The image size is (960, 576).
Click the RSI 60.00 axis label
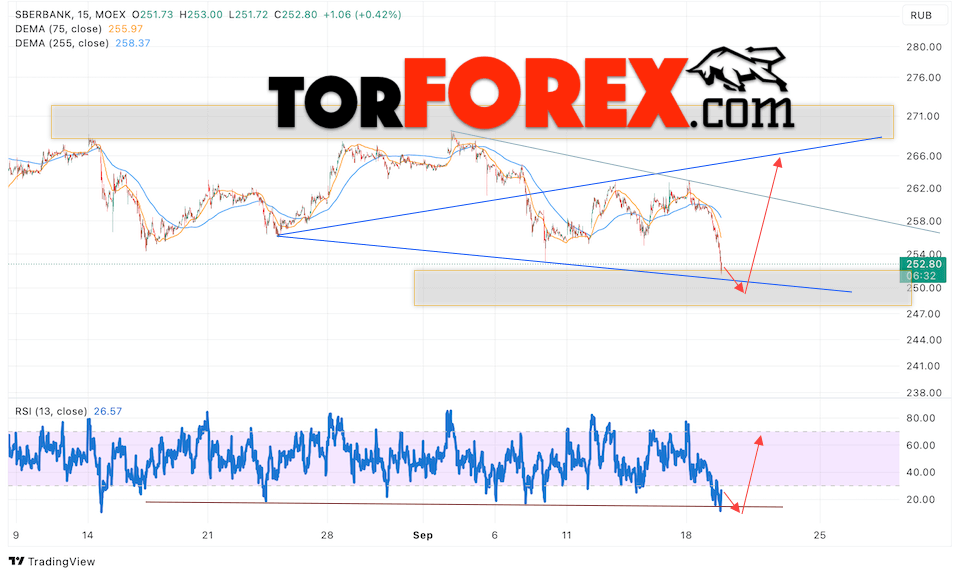[920, 445]
